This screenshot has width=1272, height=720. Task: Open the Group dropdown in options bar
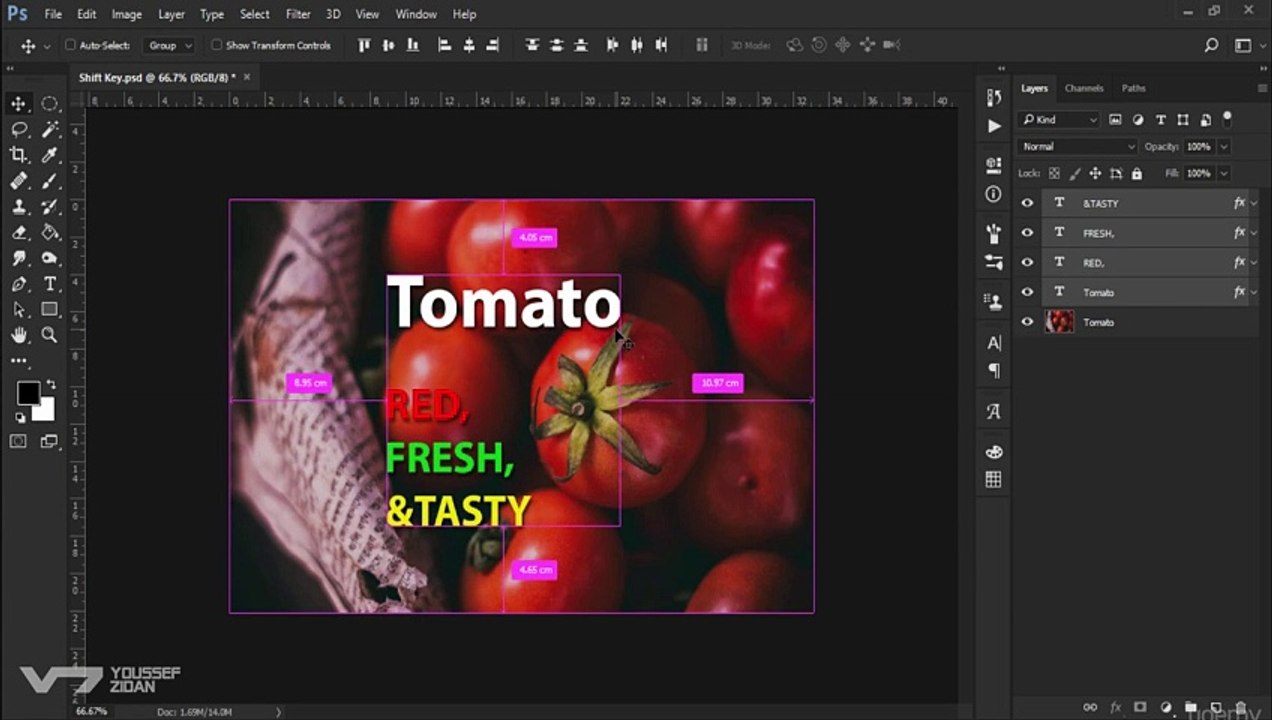(x=170, y=45)
